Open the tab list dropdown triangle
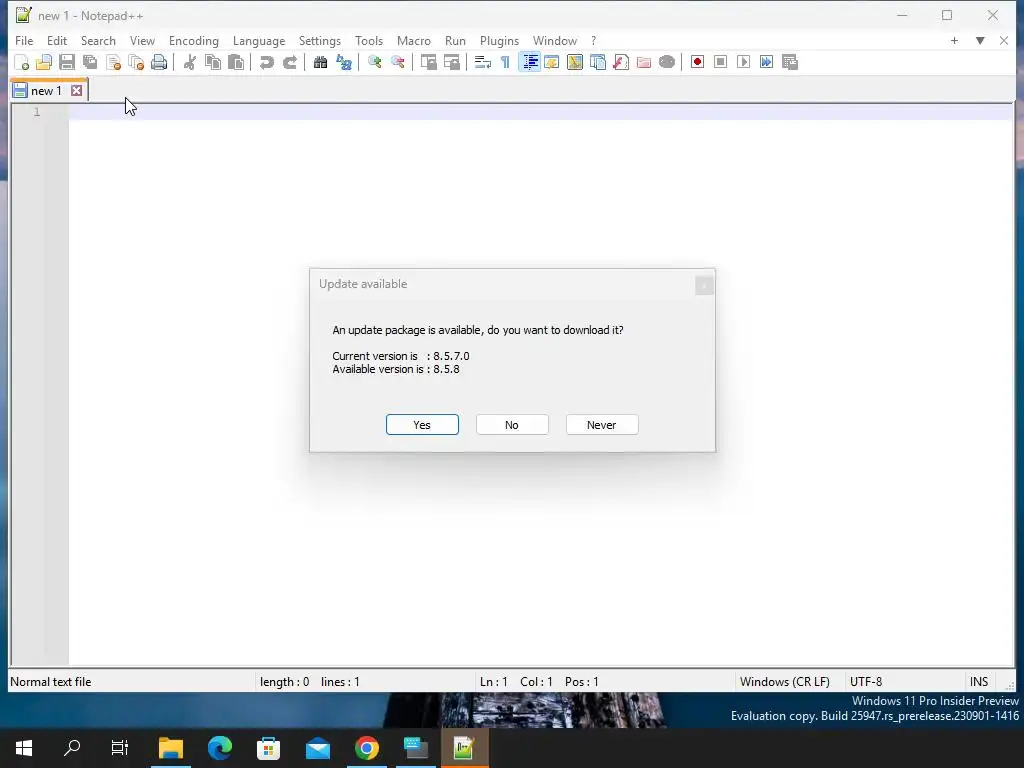 [x=980, y=40]
